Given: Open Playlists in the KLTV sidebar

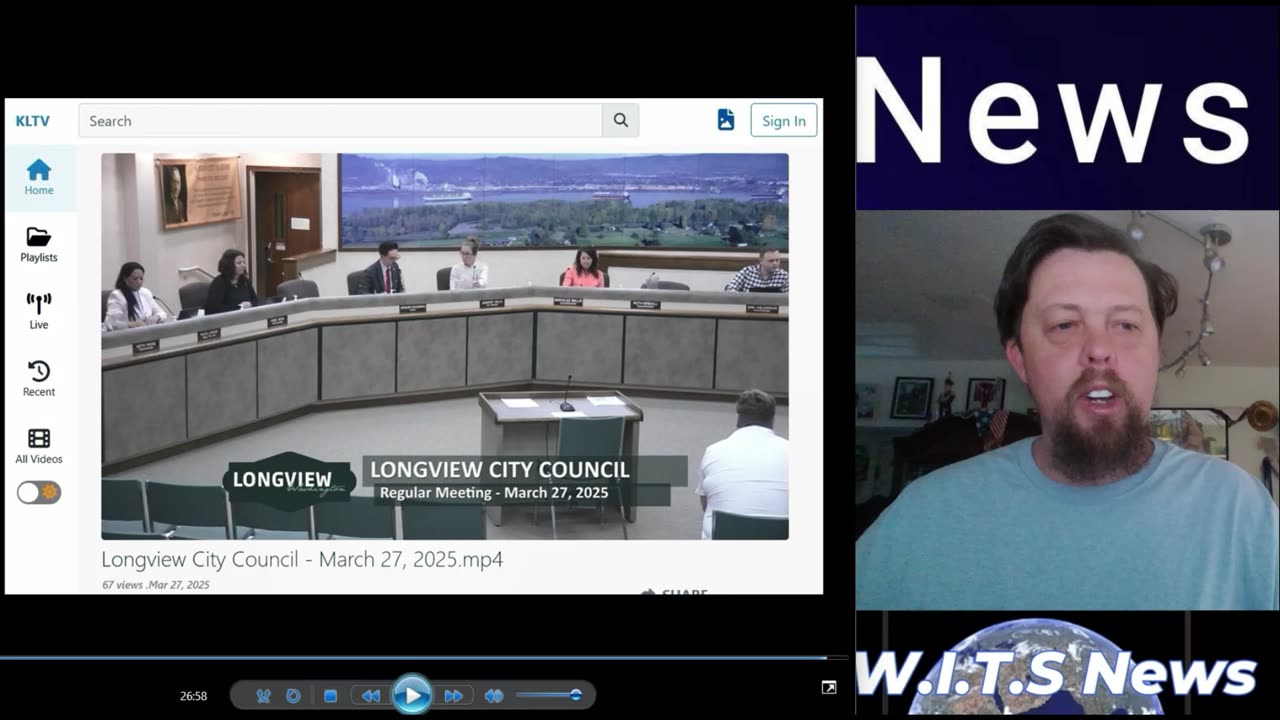Looking at the screenshot, I should click(39, 244).
